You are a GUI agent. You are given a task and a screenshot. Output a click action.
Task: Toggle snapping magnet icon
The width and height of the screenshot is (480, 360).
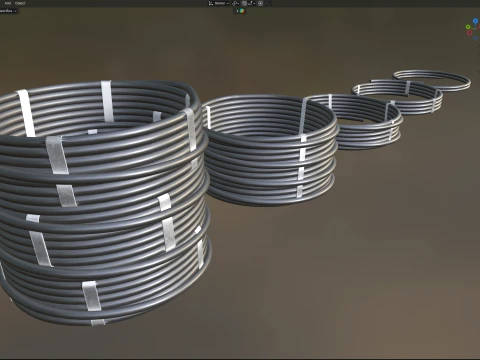click(244, 3)
